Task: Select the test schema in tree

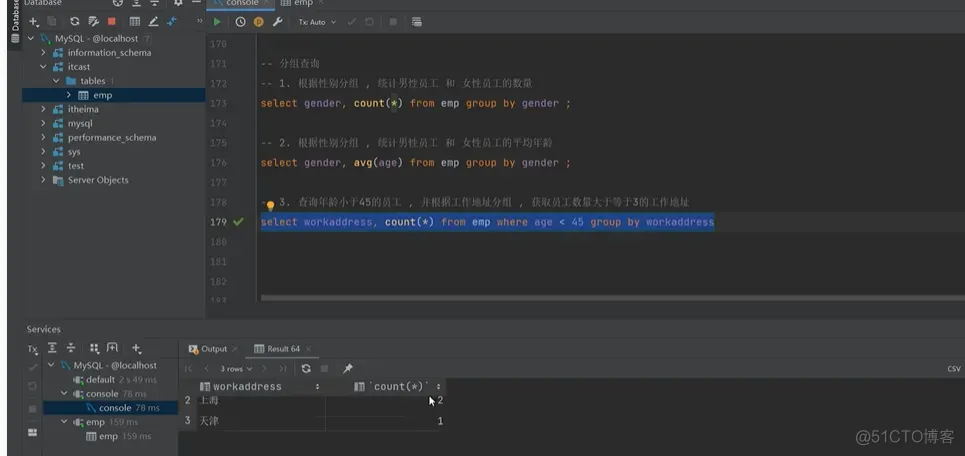Action: pyautogui.click(x=76, y=166)
